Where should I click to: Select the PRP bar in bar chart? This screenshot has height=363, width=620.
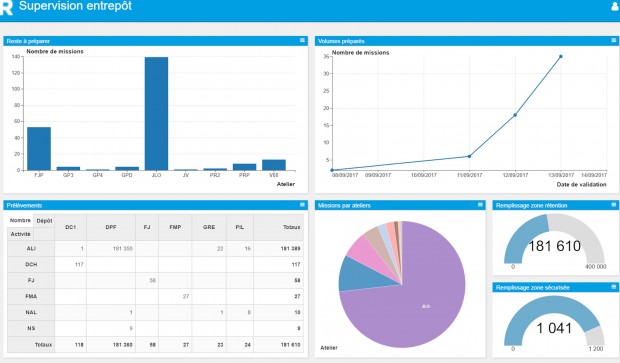[x=244, y=167]
